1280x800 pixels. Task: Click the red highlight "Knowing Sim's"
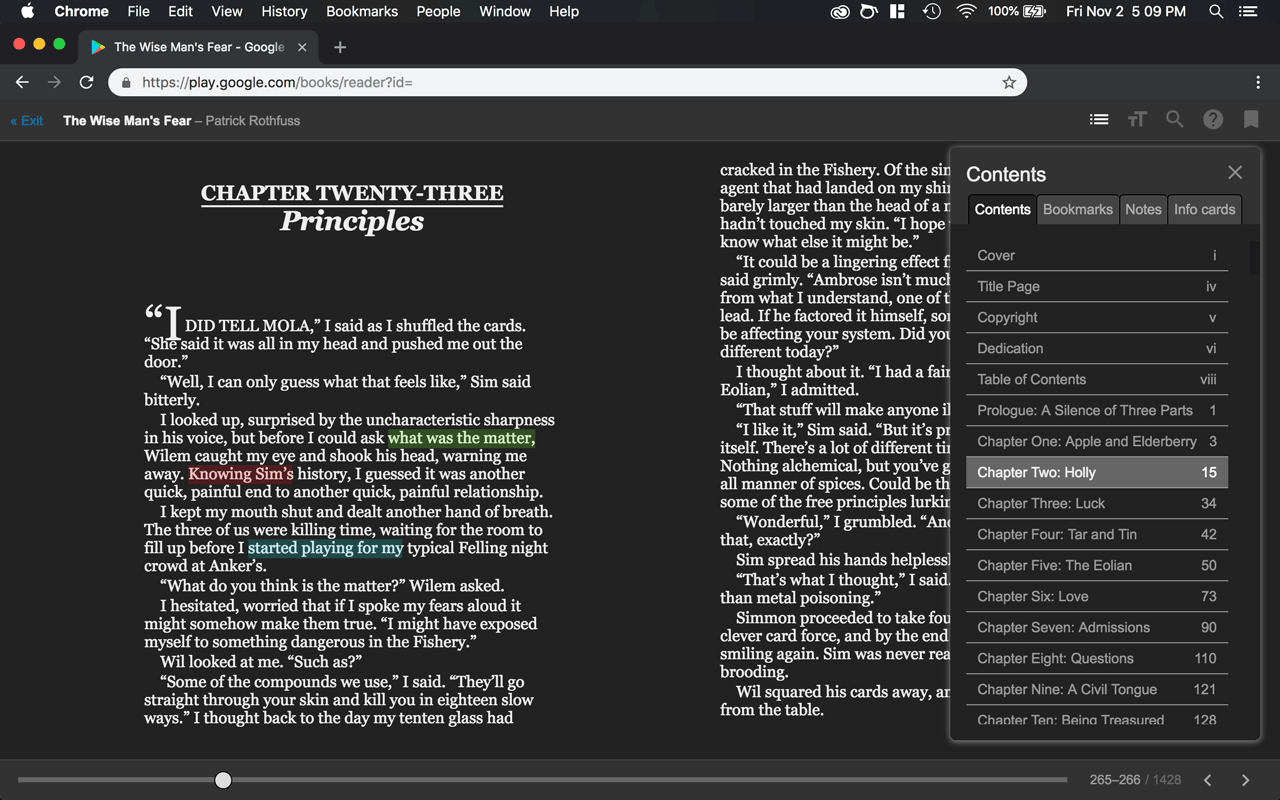[241, 474]
